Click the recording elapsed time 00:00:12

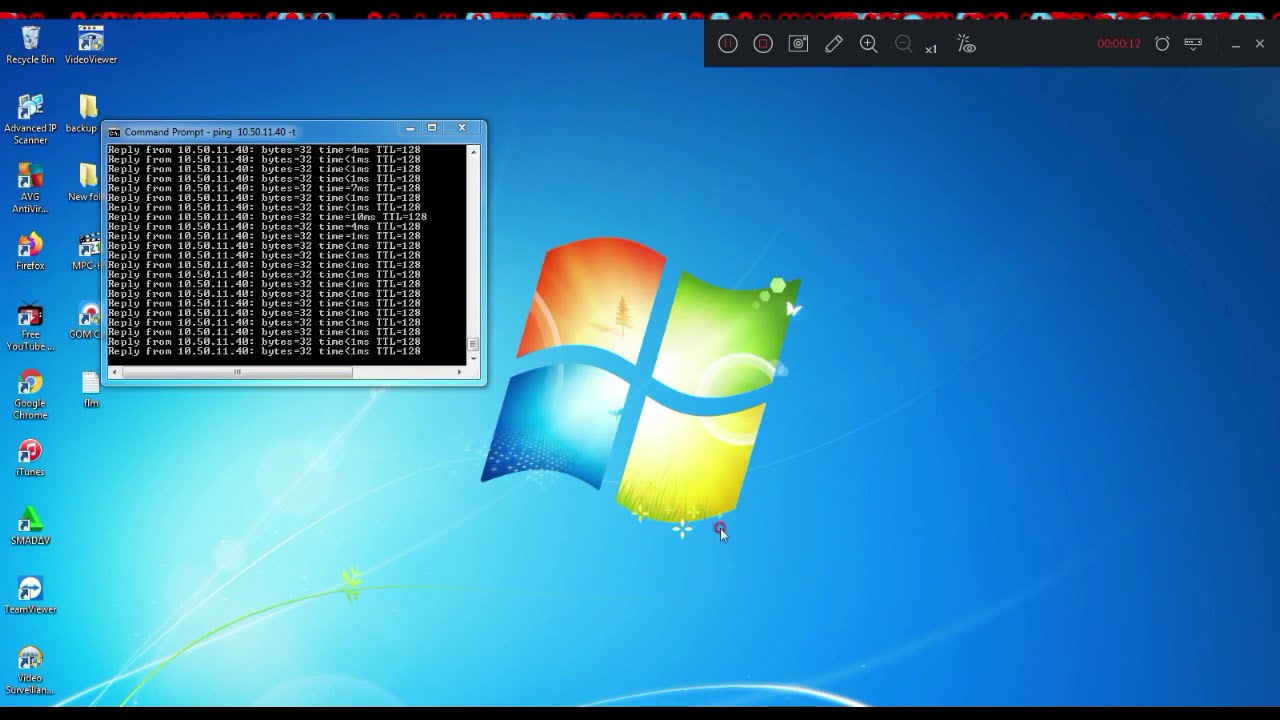click(1119, 44)
